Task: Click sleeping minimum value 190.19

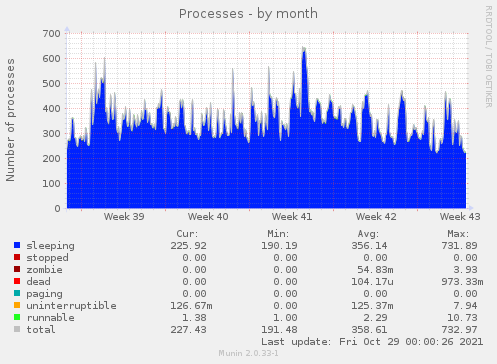Action: click(x=279, y=246)
